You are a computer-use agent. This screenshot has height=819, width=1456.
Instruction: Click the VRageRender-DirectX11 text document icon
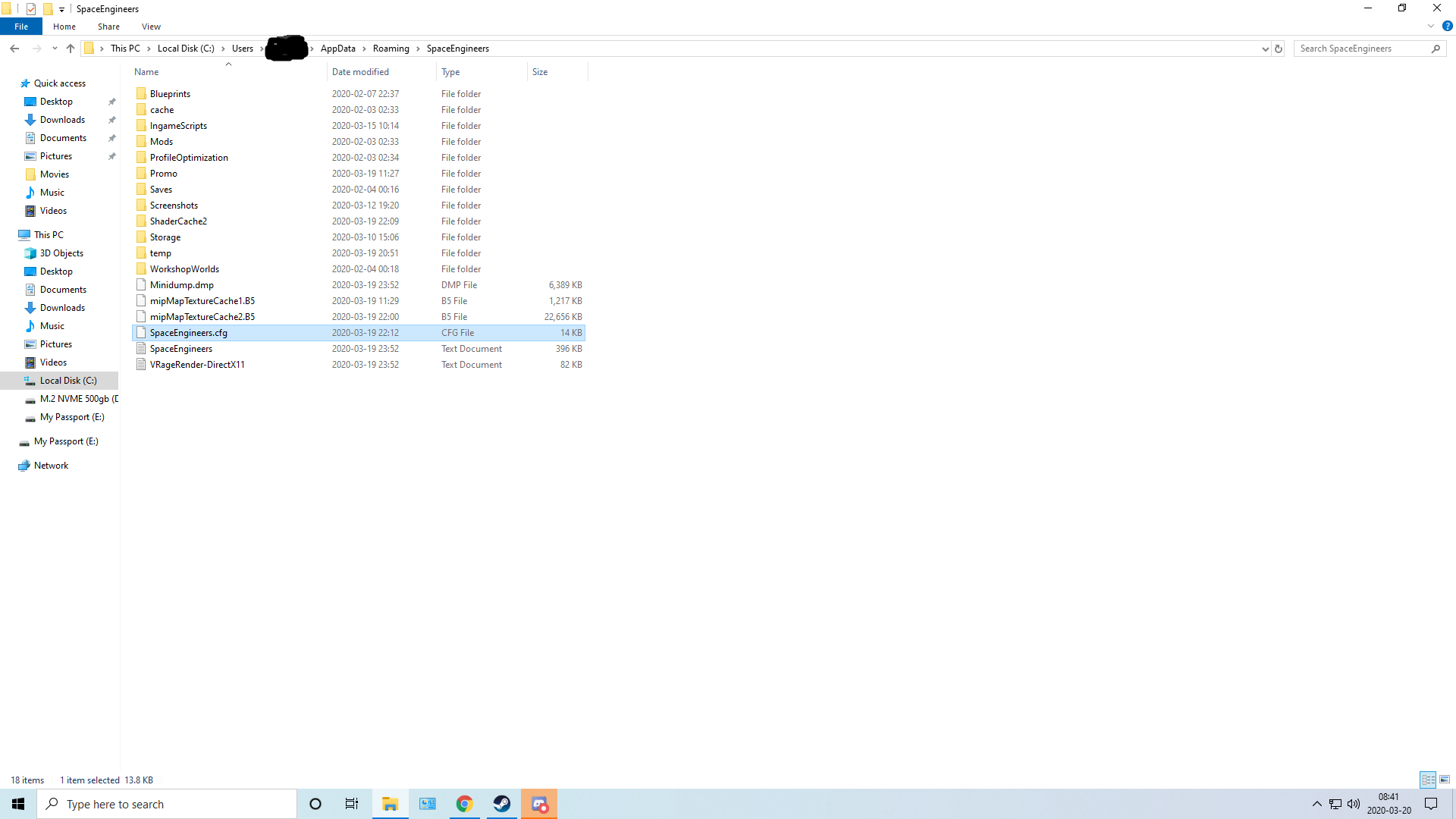point(141,365)
